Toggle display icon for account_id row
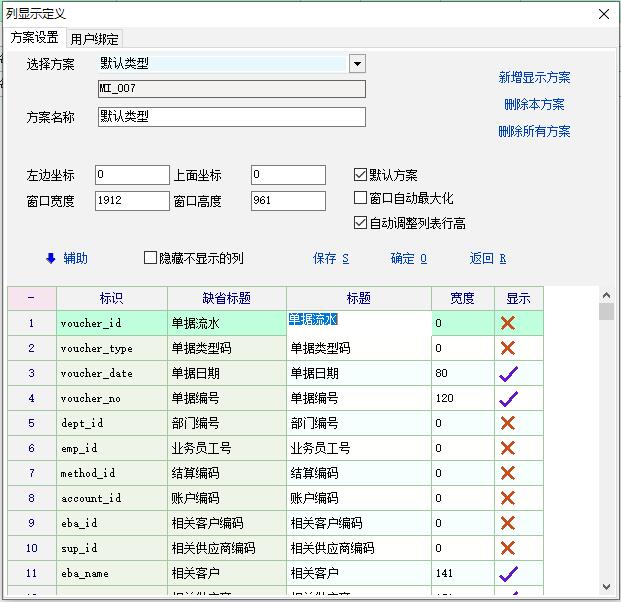621x602 pixels. coord(508,498)
